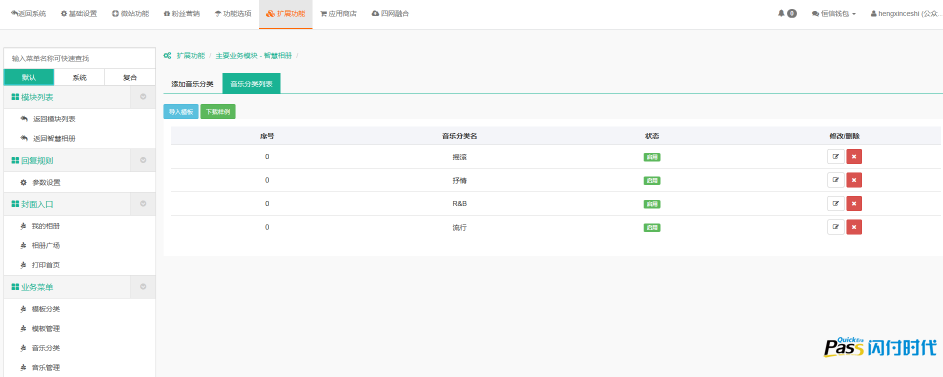Click the R&B category name cell

tap(460, 204)
